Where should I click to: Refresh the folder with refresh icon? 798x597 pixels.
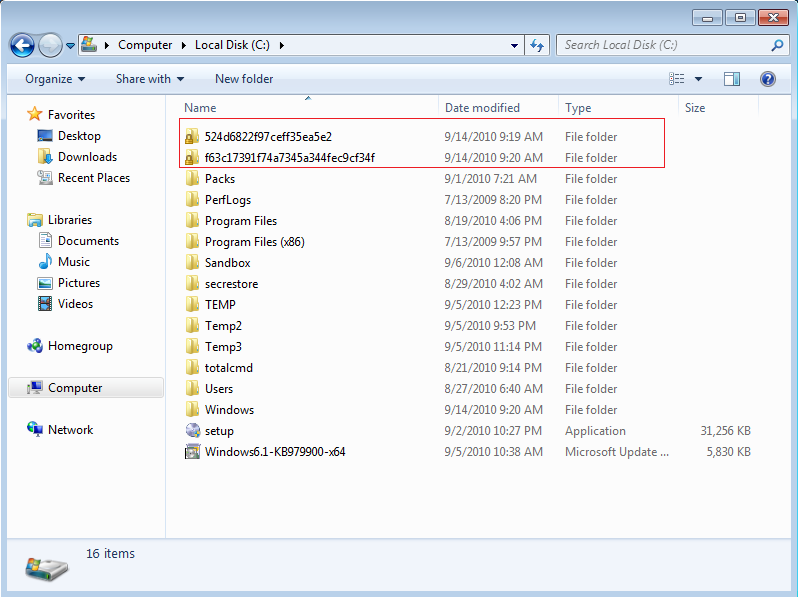[x=537, y=45]
